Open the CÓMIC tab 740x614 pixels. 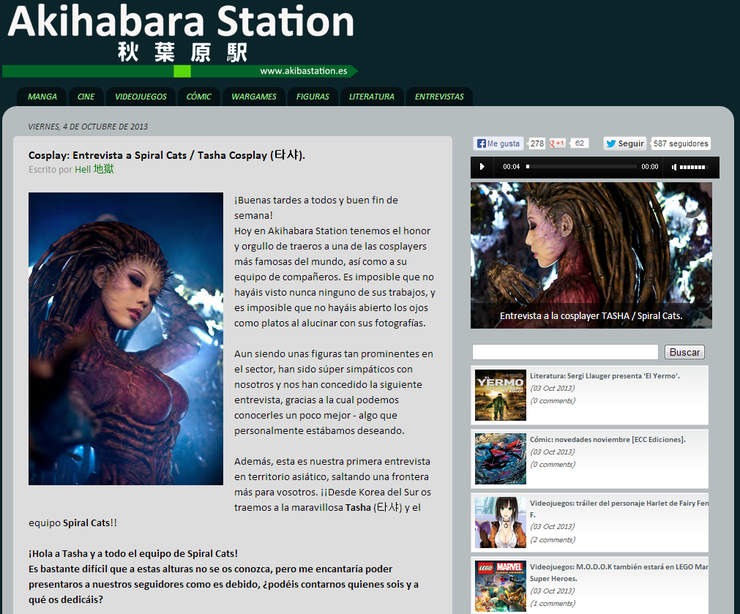coord(199,97)
